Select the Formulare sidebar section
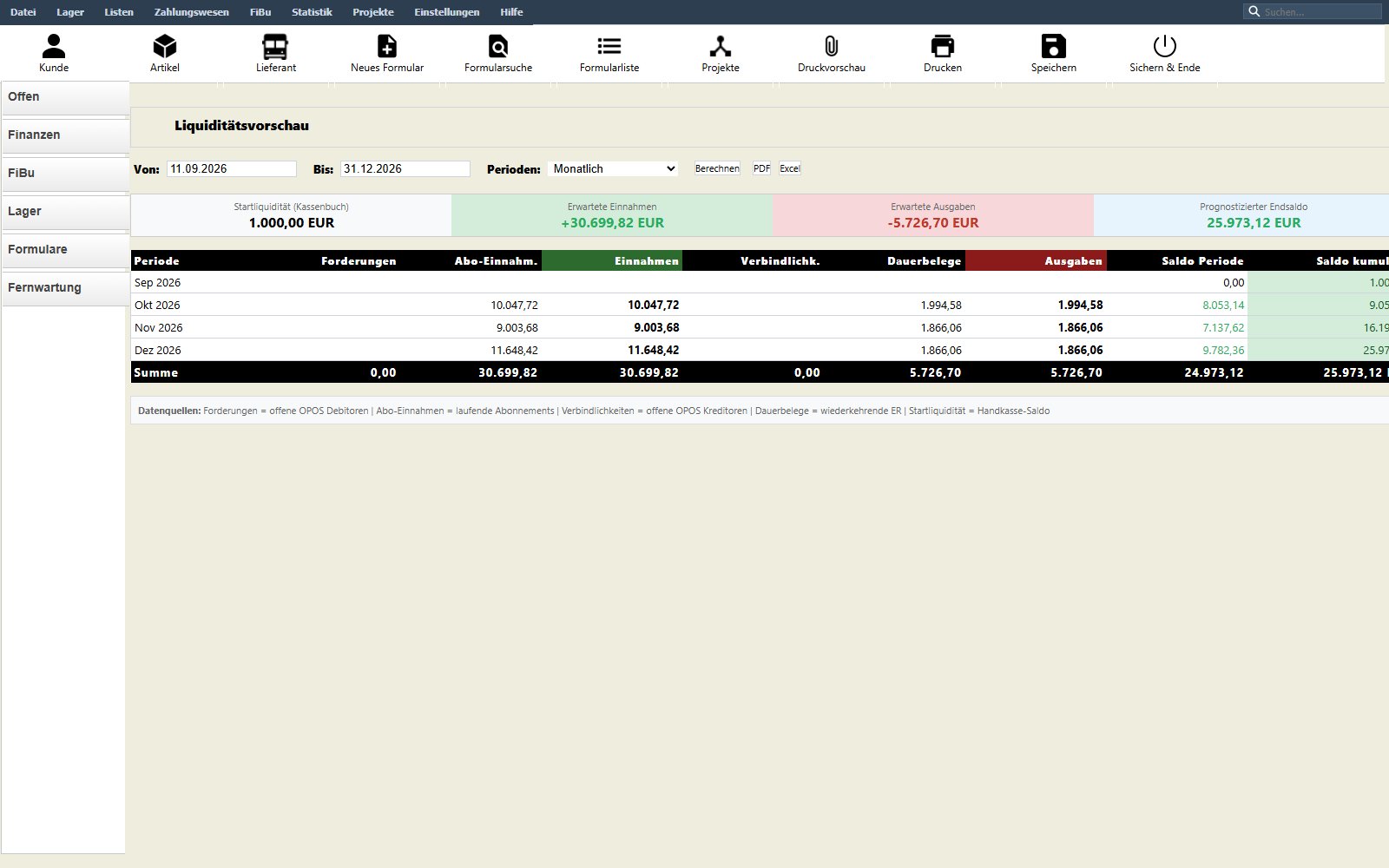 [x=65, y=250]
